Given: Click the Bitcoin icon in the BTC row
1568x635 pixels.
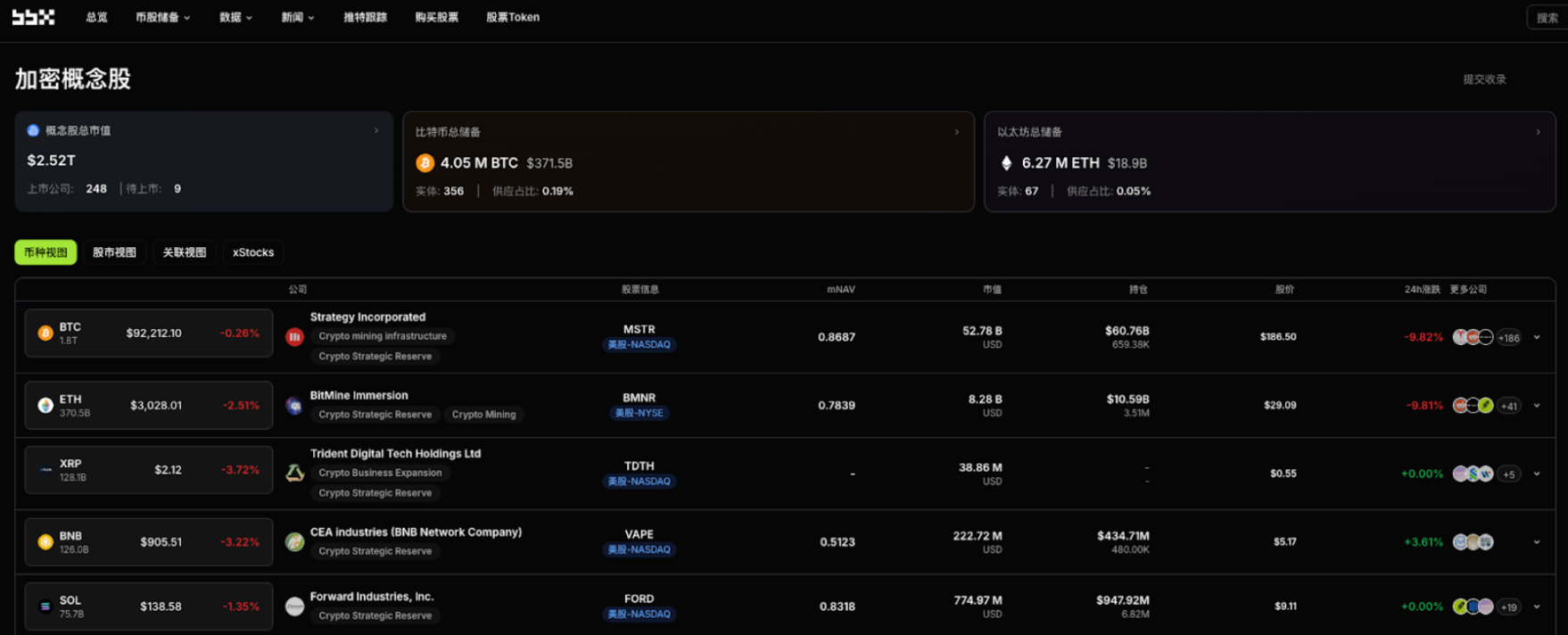Looking at the screenshot, I should click(x=45, y=334).
